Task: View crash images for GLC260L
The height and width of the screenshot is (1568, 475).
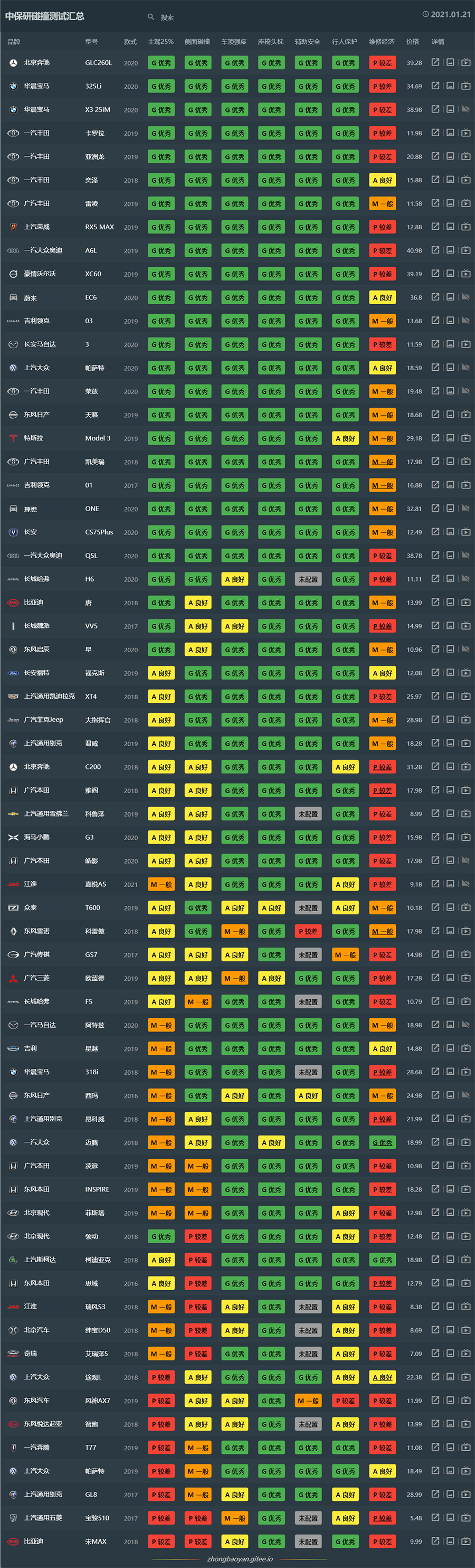Action: (x=451, y=62)
